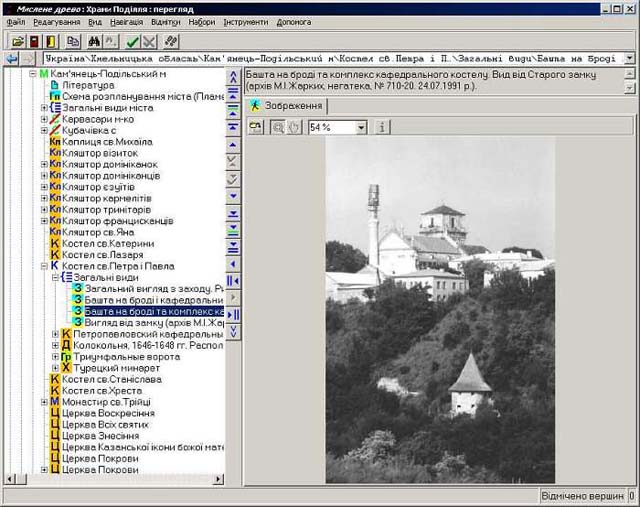640x507 pixels.
Task: Click the green checkmark toolbar icon
Action: (x=133, y=41)
